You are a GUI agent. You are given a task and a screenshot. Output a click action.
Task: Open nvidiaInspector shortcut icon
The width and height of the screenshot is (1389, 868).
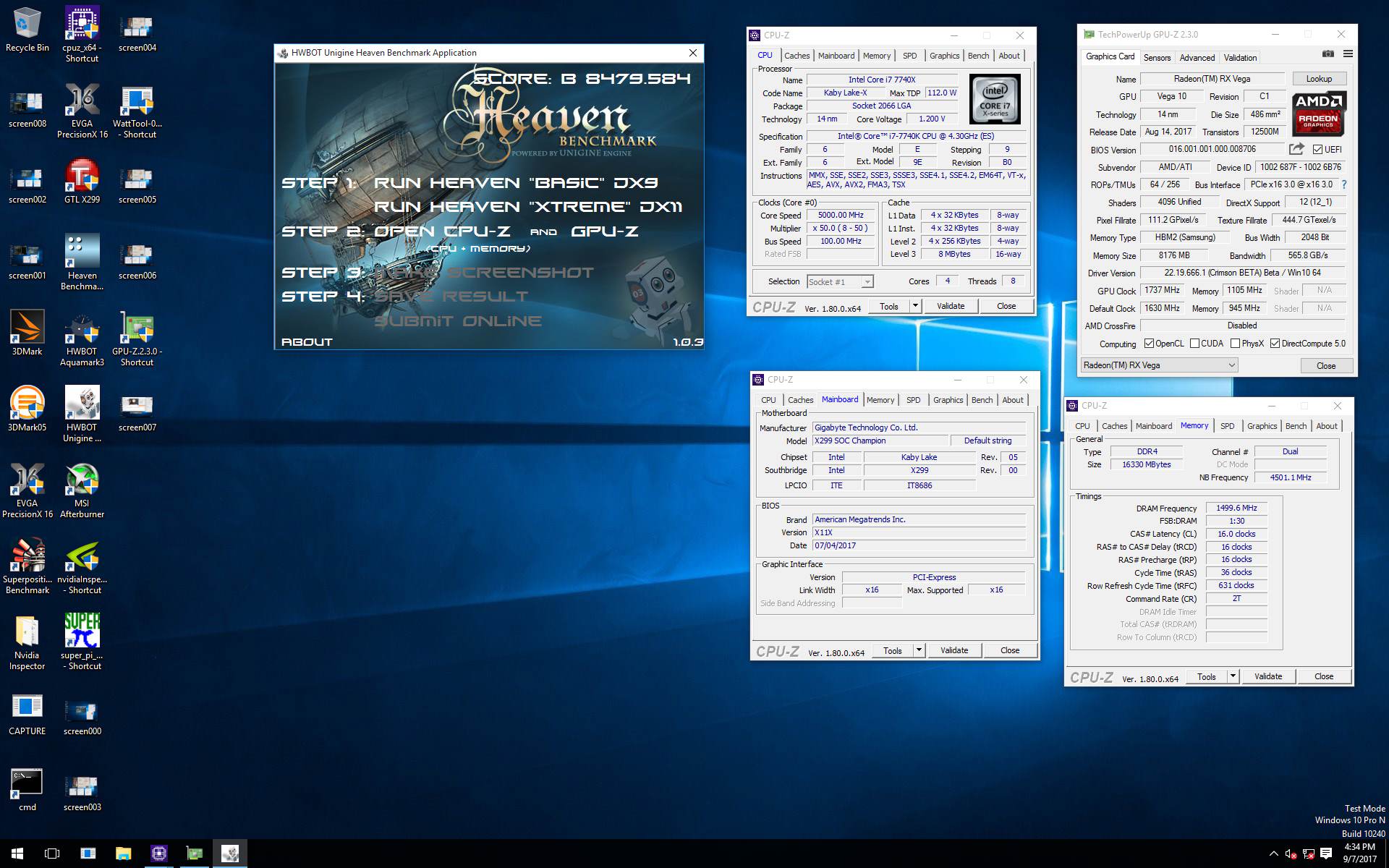point(82,566)
